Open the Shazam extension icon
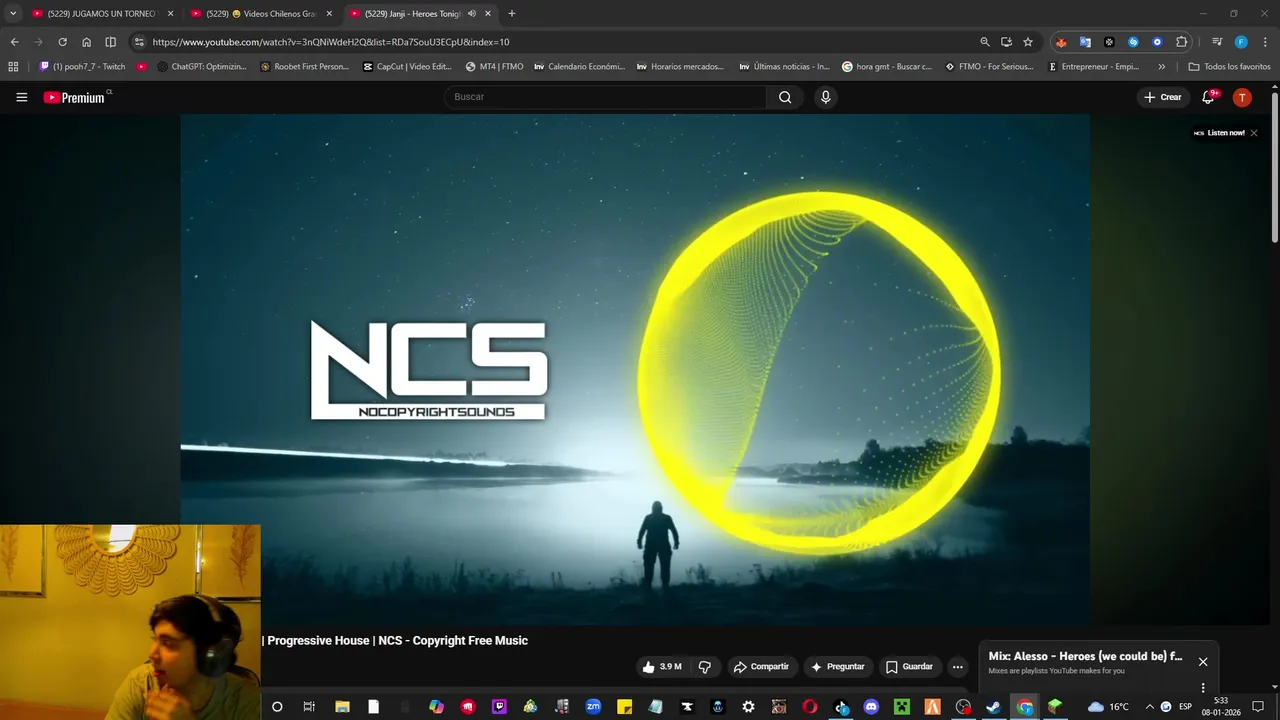 pos(1133,42)
